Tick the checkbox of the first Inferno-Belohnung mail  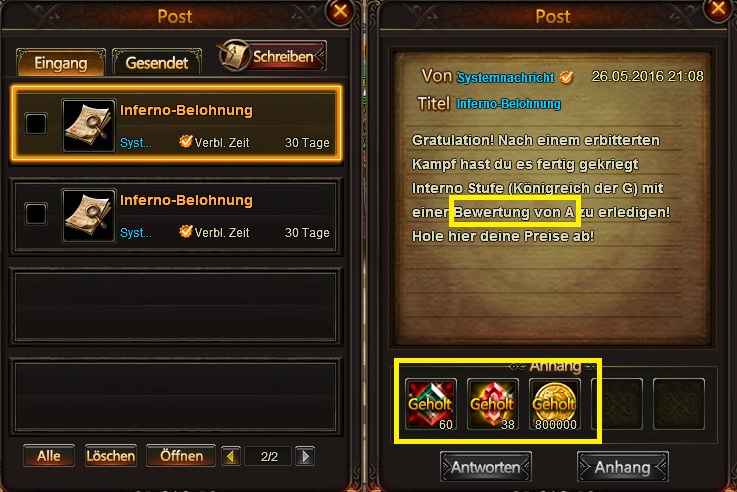pyautogui.click(x=36, y=124)
